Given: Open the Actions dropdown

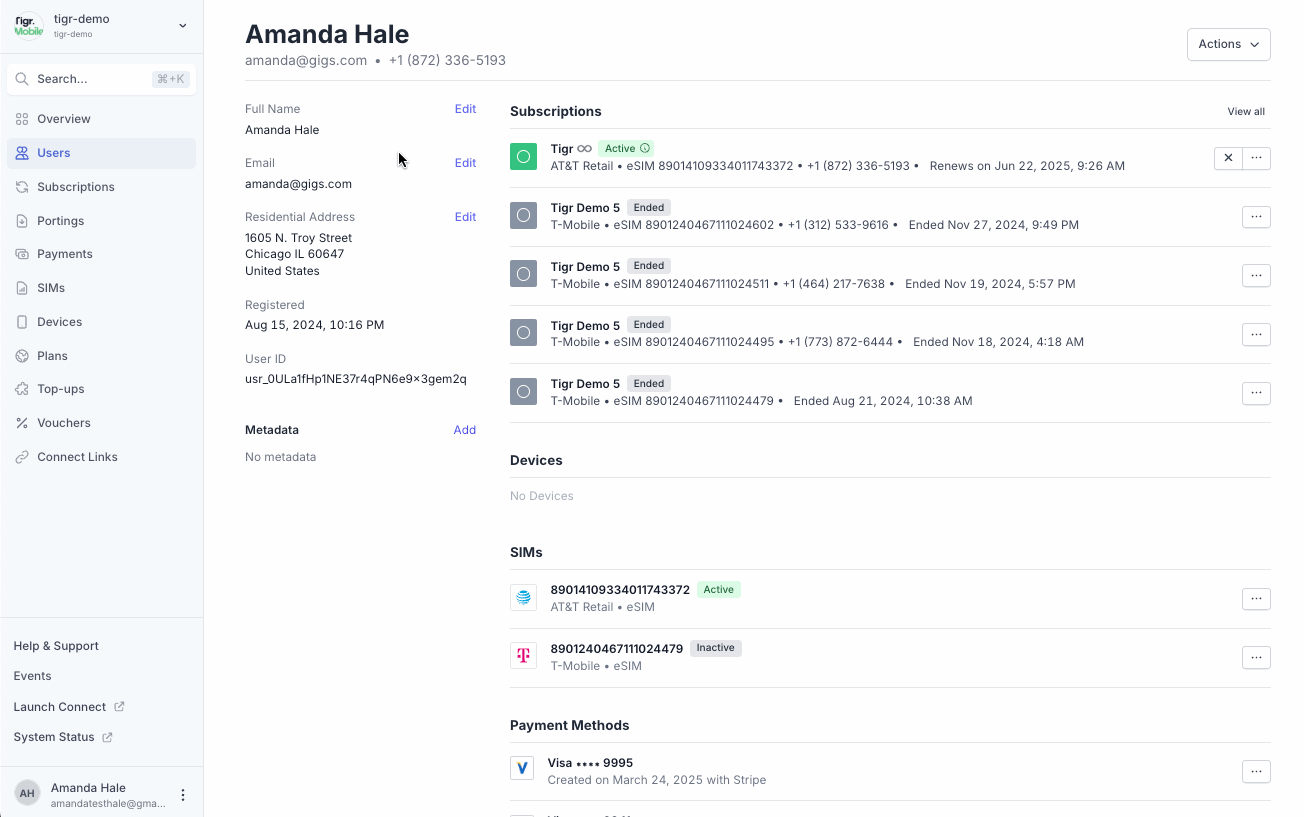Looking at the screenshot, I should [1228, 44].
